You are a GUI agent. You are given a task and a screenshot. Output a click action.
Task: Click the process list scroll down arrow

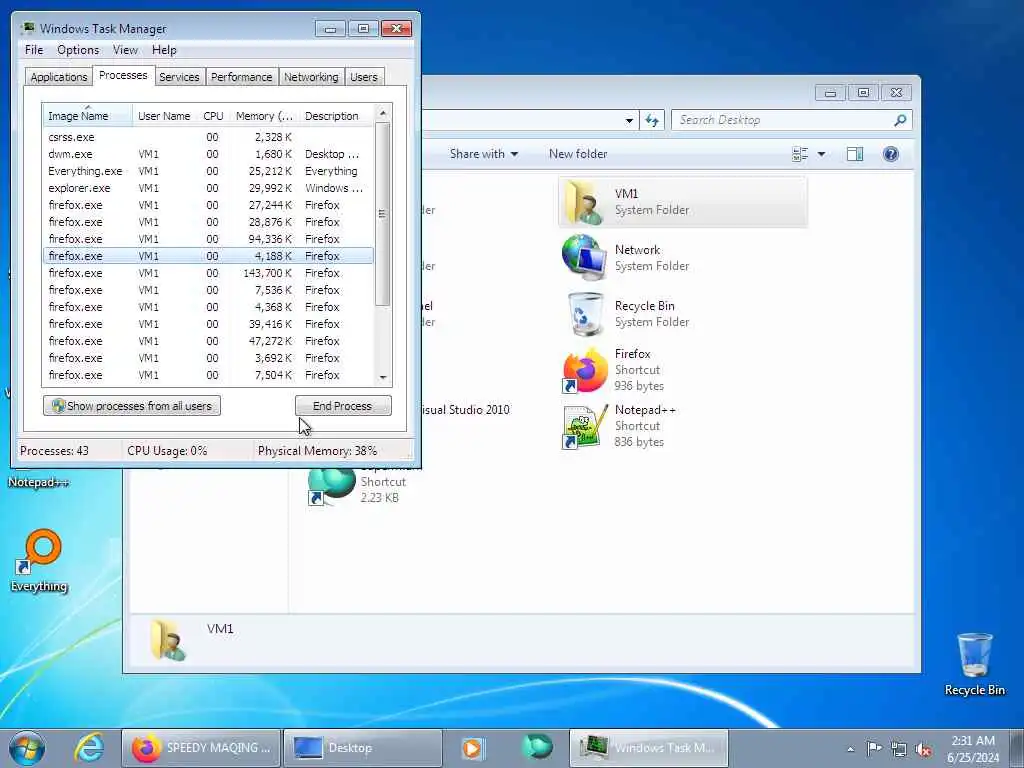[x=383, y=377]
